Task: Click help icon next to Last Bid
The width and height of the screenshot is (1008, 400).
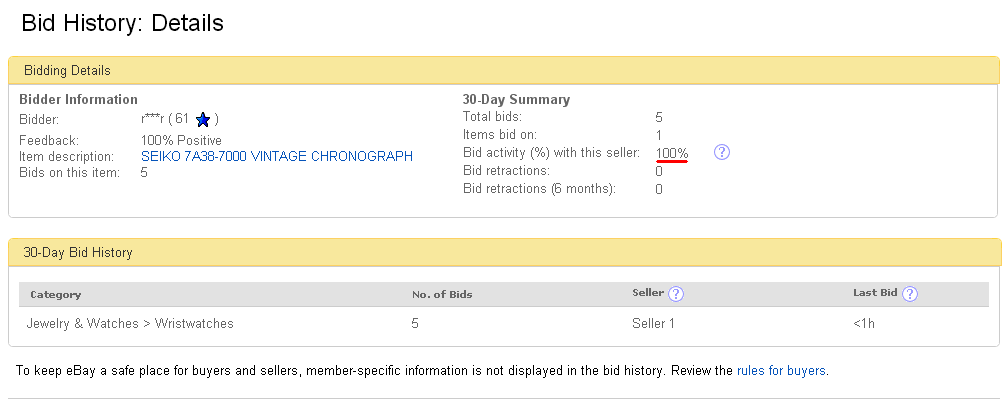Action: [x=910, y=294]
